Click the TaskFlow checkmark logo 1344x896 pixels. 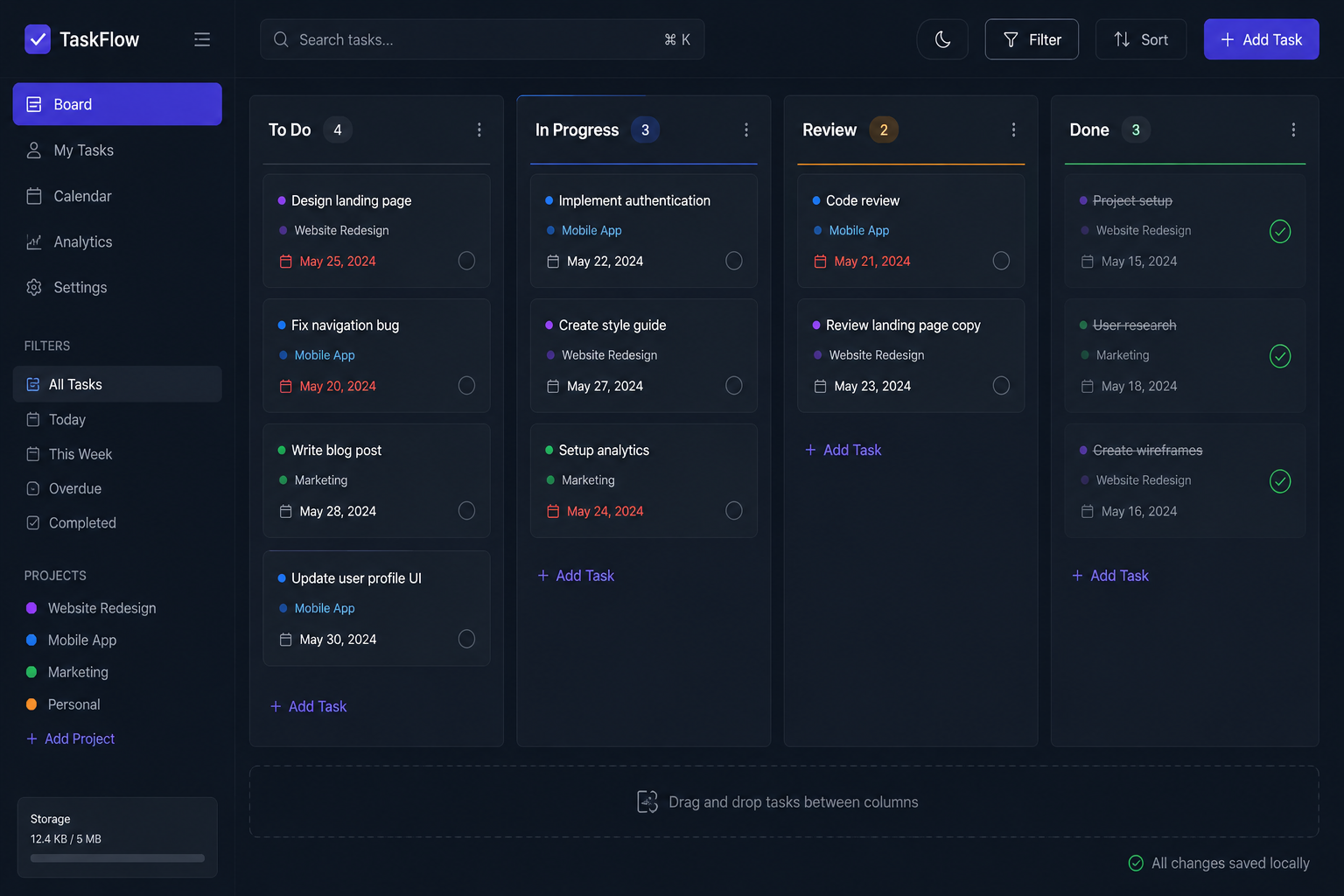[38, 39]
